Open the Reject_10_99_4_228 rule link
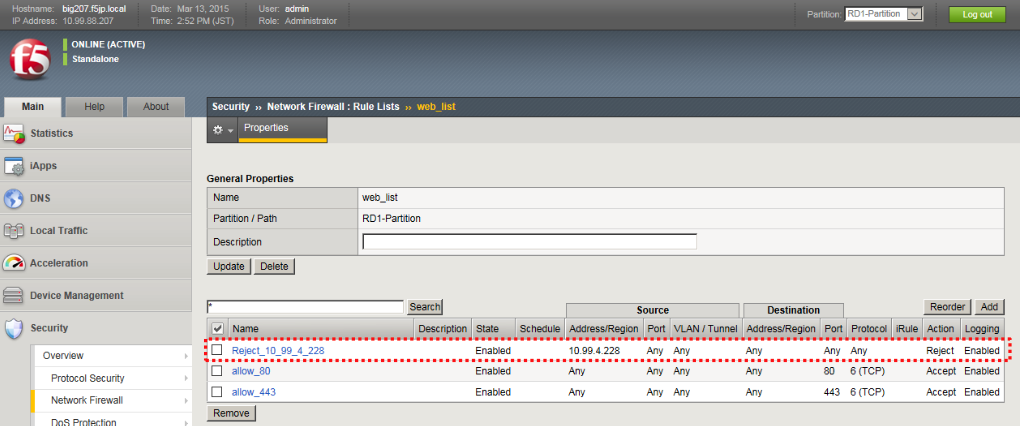 pyautogui.click(x=278, y=351)
